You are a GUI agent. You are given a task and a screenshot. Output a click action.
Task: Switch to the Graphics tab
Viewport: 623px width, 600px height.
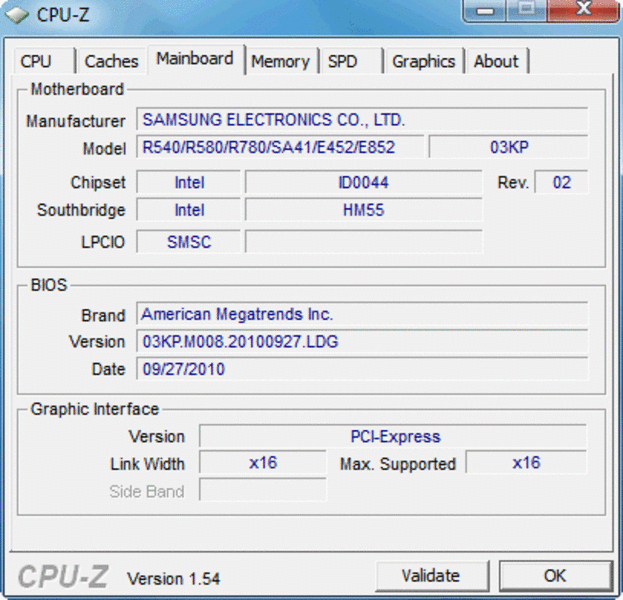(424, 61)
